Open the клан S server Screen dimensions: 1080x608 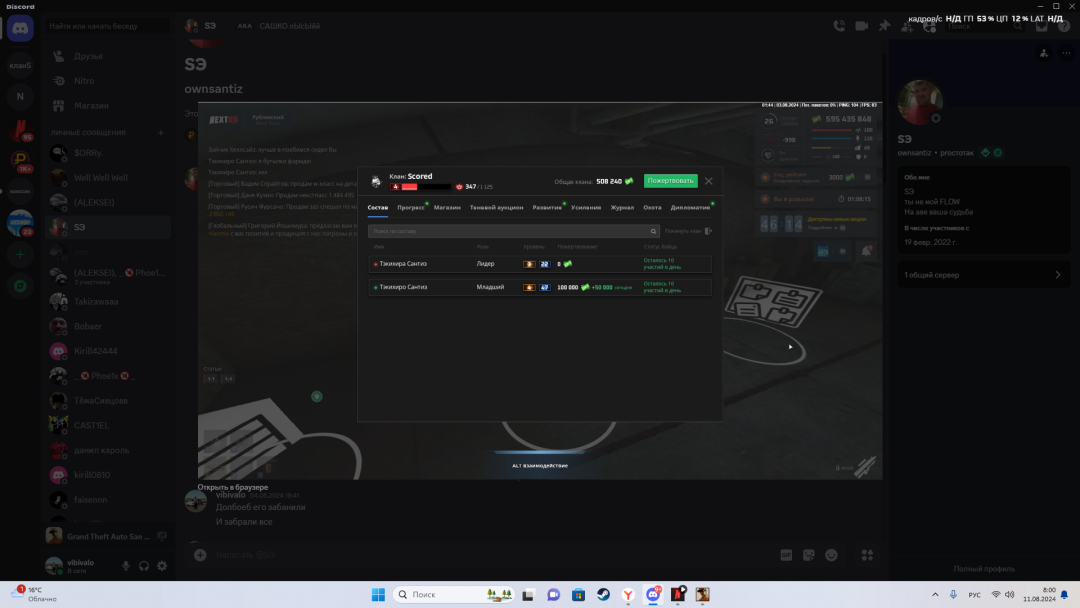click(x=20, y=65)
